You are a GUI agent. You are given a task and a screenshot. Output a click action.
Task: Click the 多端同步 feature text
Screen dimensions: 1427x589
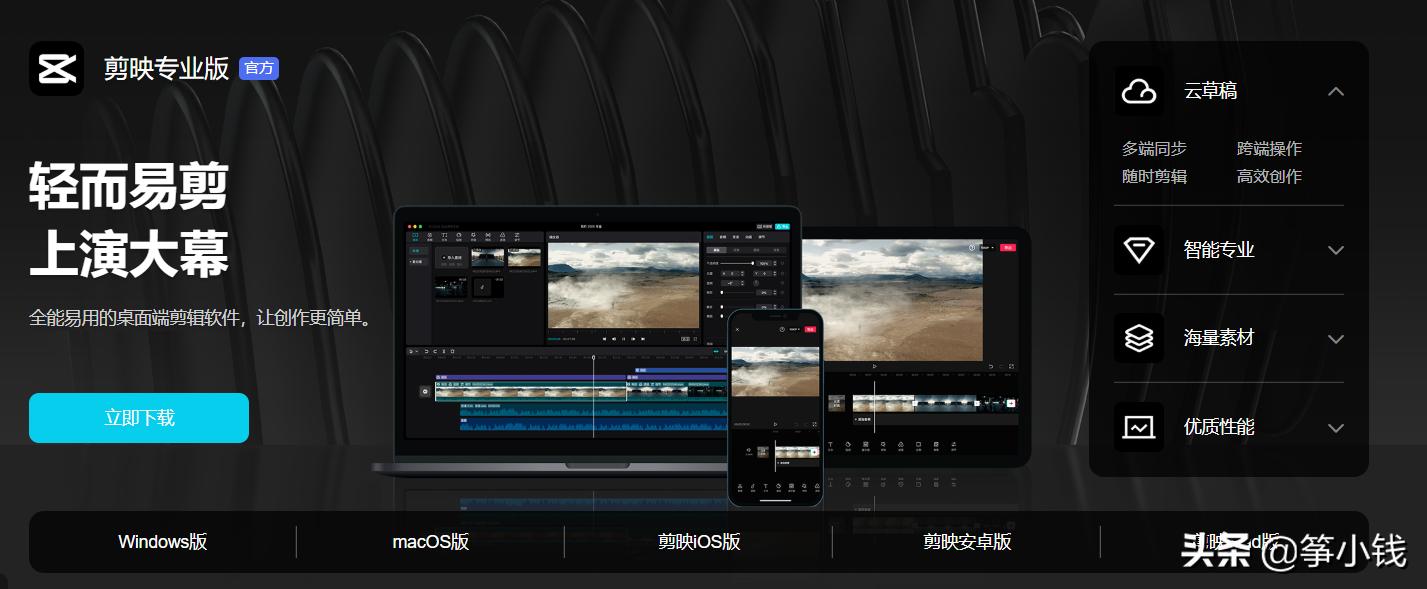pos(1154,149)
